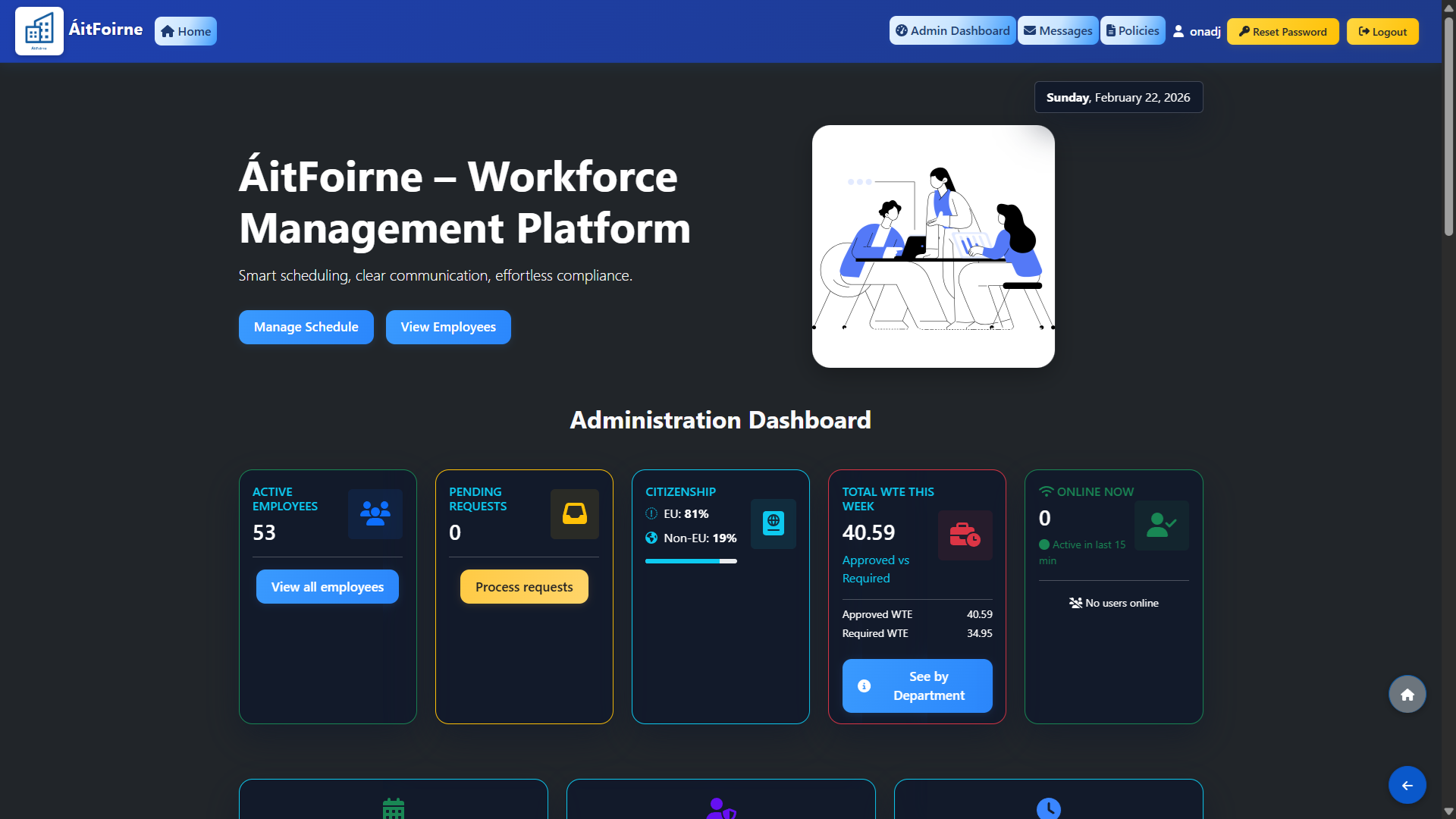Click the user-check icon on Online Now card
1456x819 pixels.
pyautogui.click(x=1161, y=526)
